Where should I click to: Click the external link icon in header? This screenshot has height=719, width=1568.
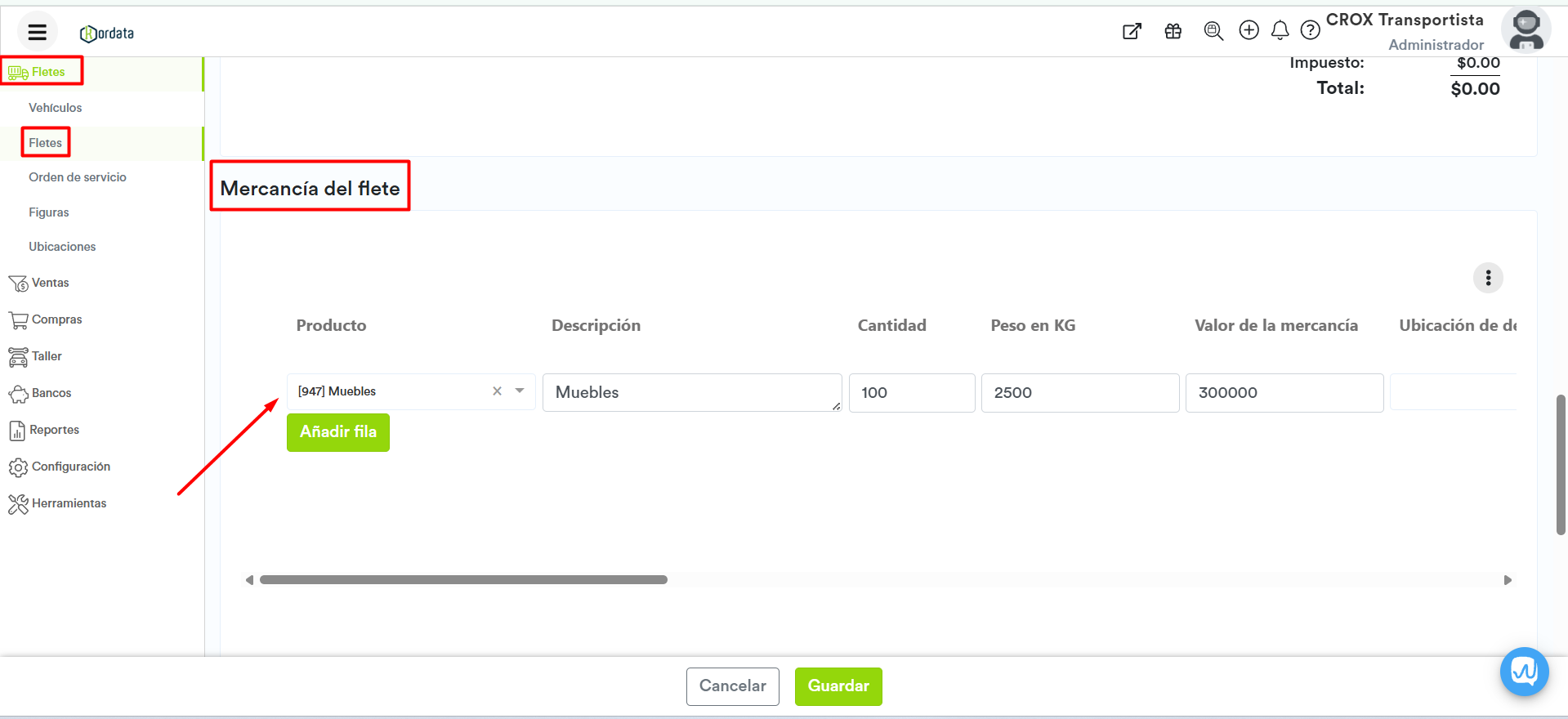click(1132, 31)
